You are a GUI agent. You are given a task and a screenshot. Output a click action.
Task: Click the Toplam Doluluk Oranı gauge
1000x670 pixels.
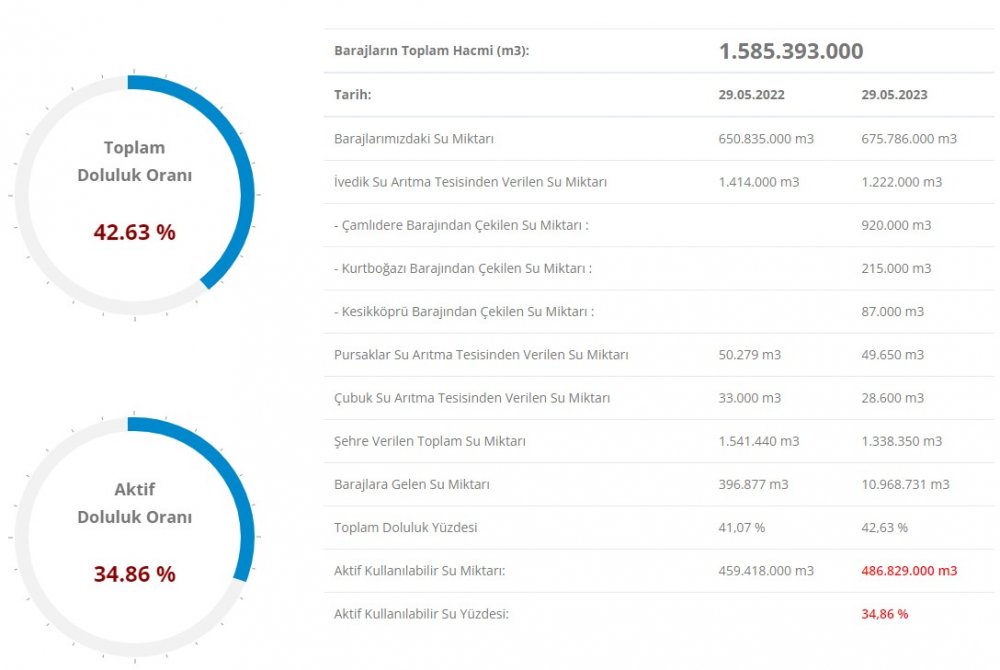click(x=135, y=194)
